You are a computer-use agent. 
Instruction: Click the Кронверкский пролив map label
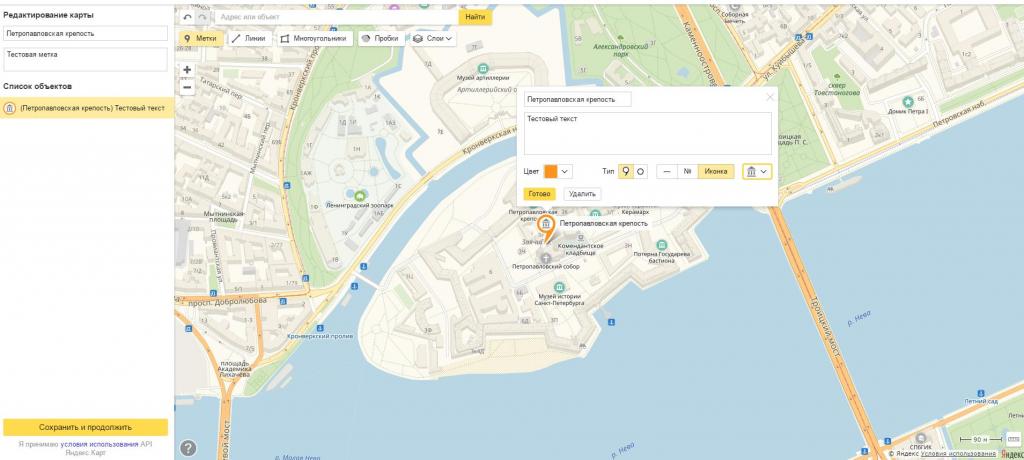(320, 336)
